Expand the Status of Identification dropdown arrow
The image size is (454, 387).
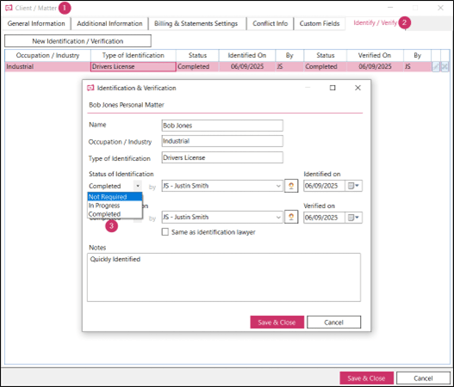[x=138, y=186]
